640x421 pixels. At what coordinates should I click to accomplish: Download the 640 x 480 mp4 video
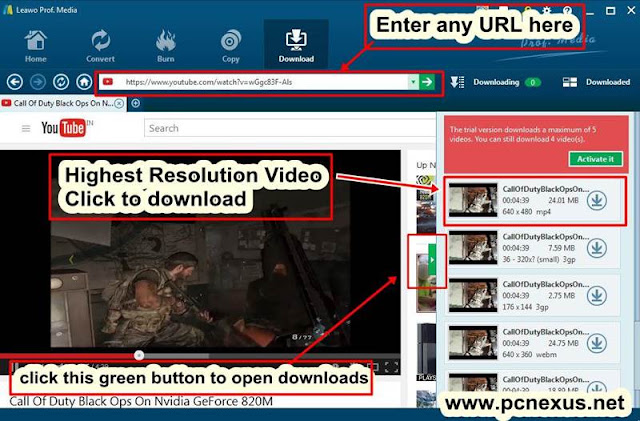tap(596, 200)
